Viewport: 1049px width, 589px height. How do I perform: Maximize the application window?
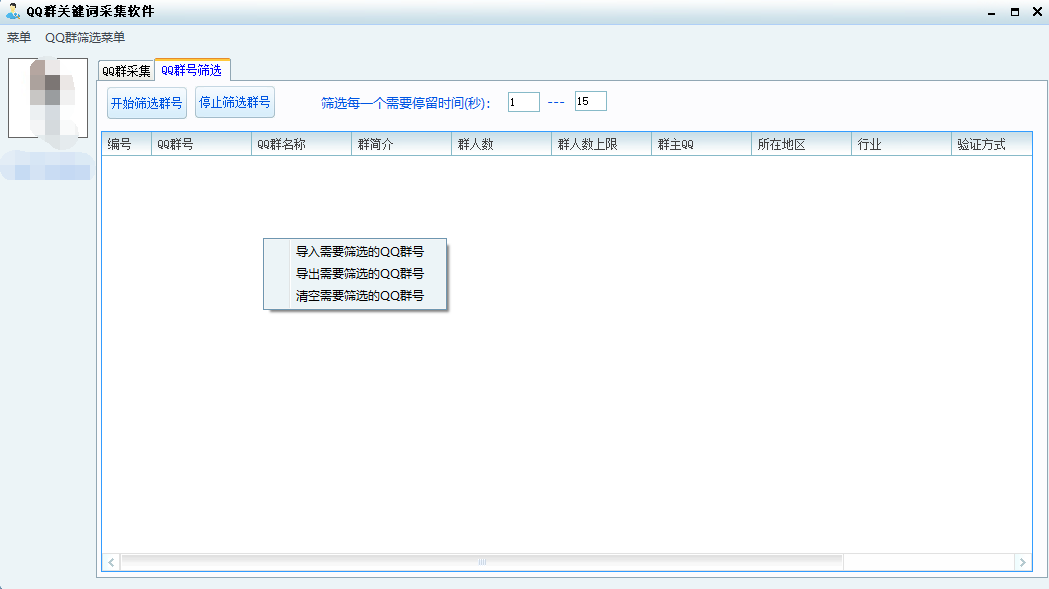[x=1015, y=12]
